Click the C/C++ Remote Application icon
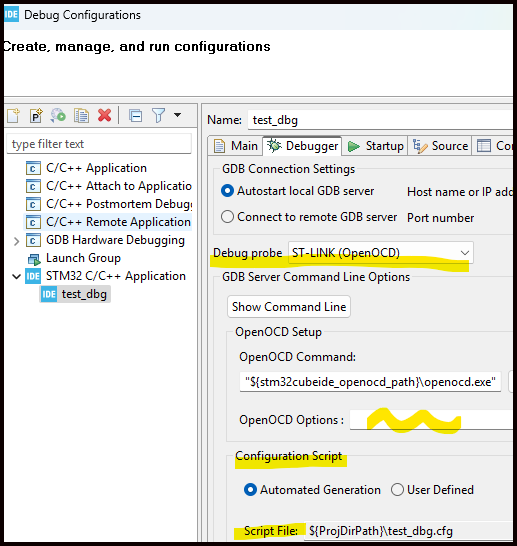The width and height of the screenshot is (517, 546). point(33,222)
